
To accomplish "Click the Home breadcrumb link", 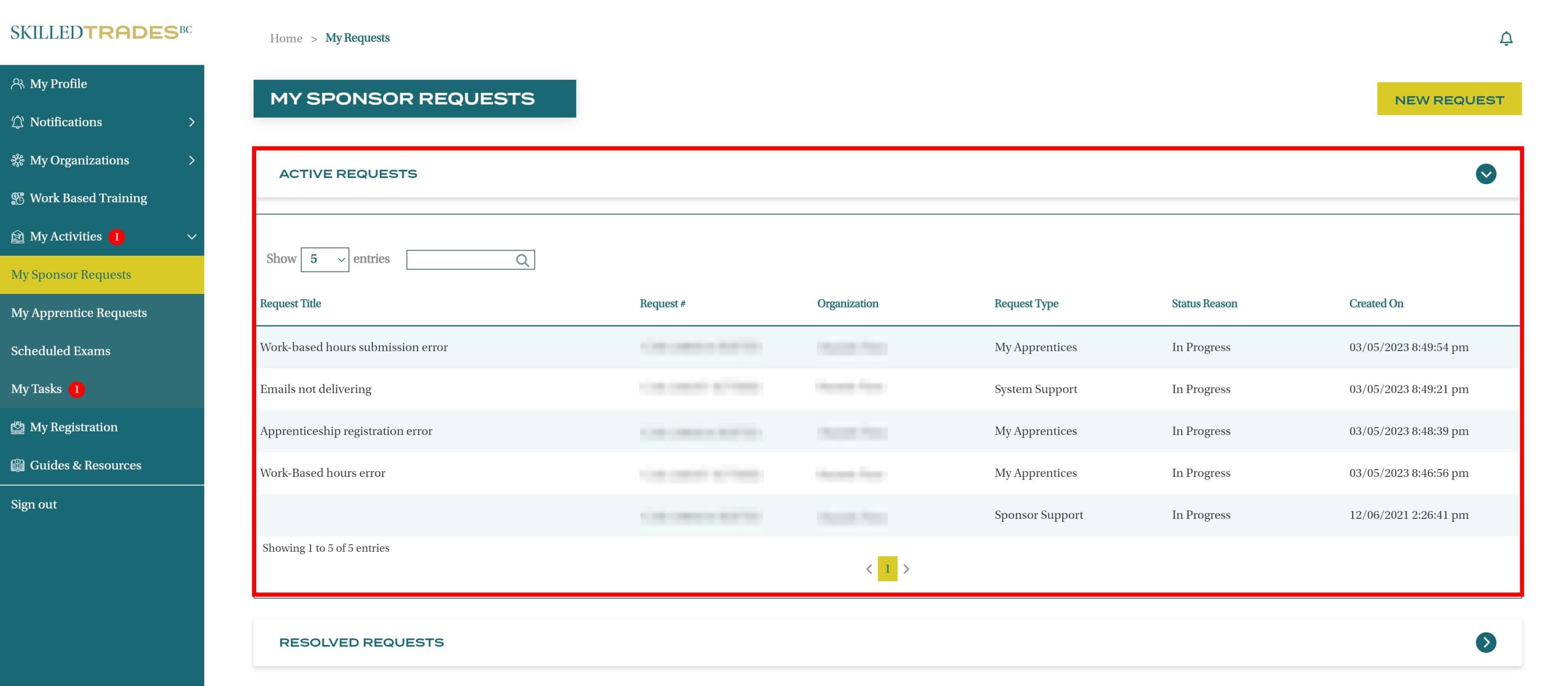I will point(285,38).
